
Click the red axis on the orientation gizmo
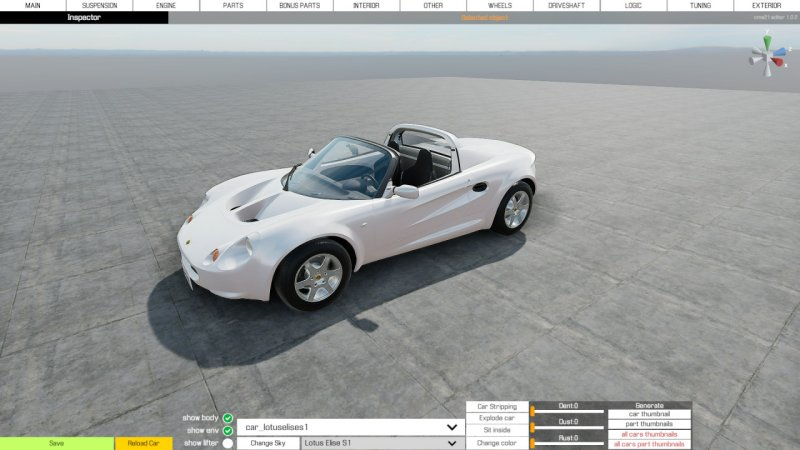[x=777, y=62]
